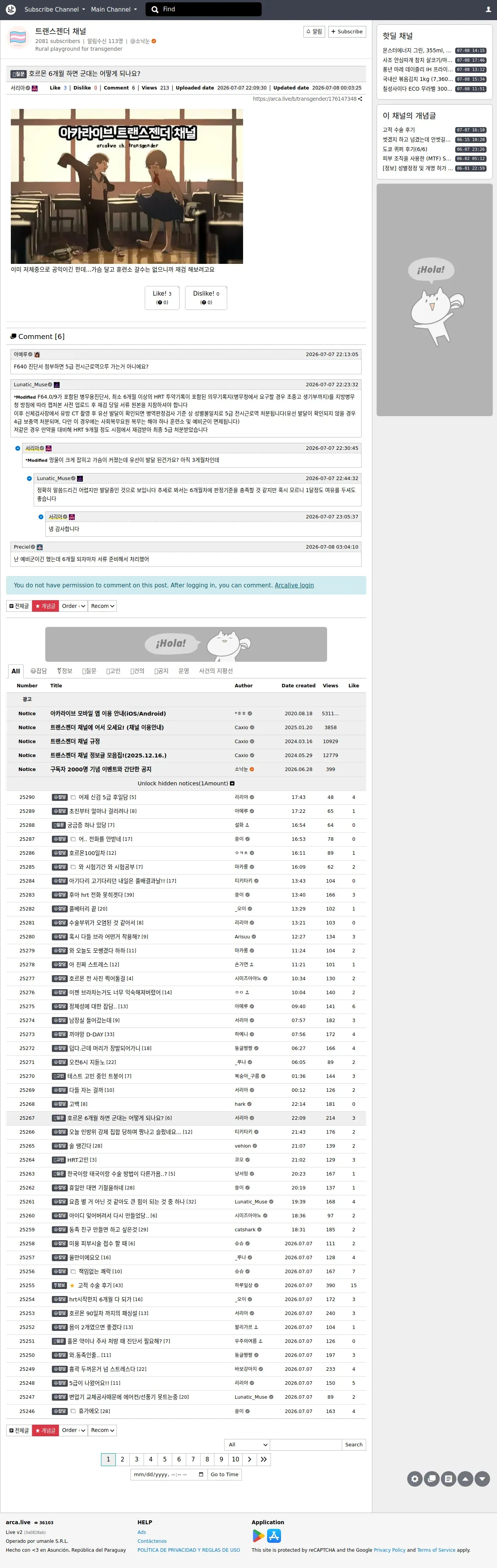Open the Terms of Service link
497x1568 pixels.
[x=436, y=1550]
